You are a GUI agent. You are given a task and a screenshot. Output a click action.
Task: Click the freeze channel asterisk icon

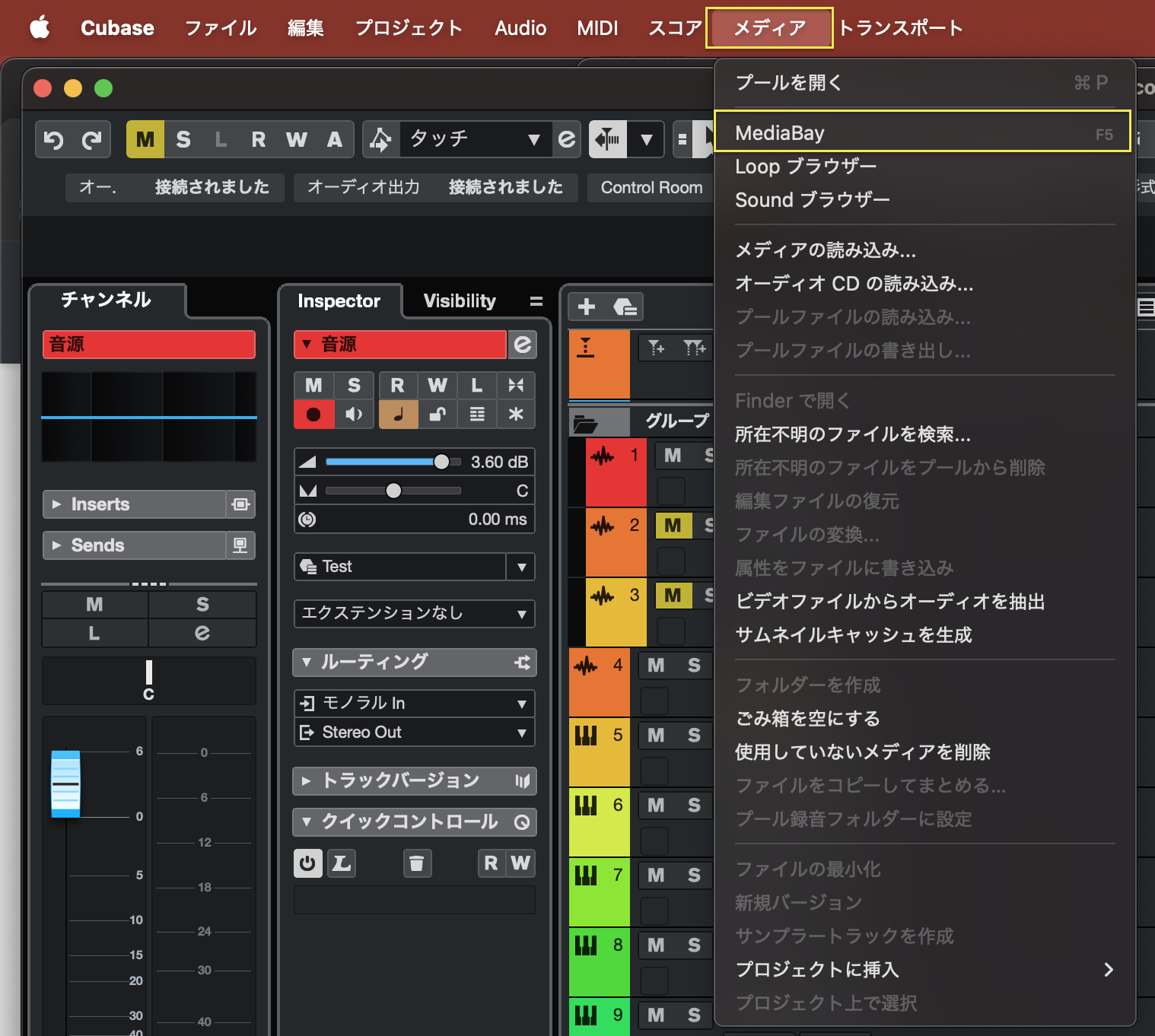click(516, 415)
